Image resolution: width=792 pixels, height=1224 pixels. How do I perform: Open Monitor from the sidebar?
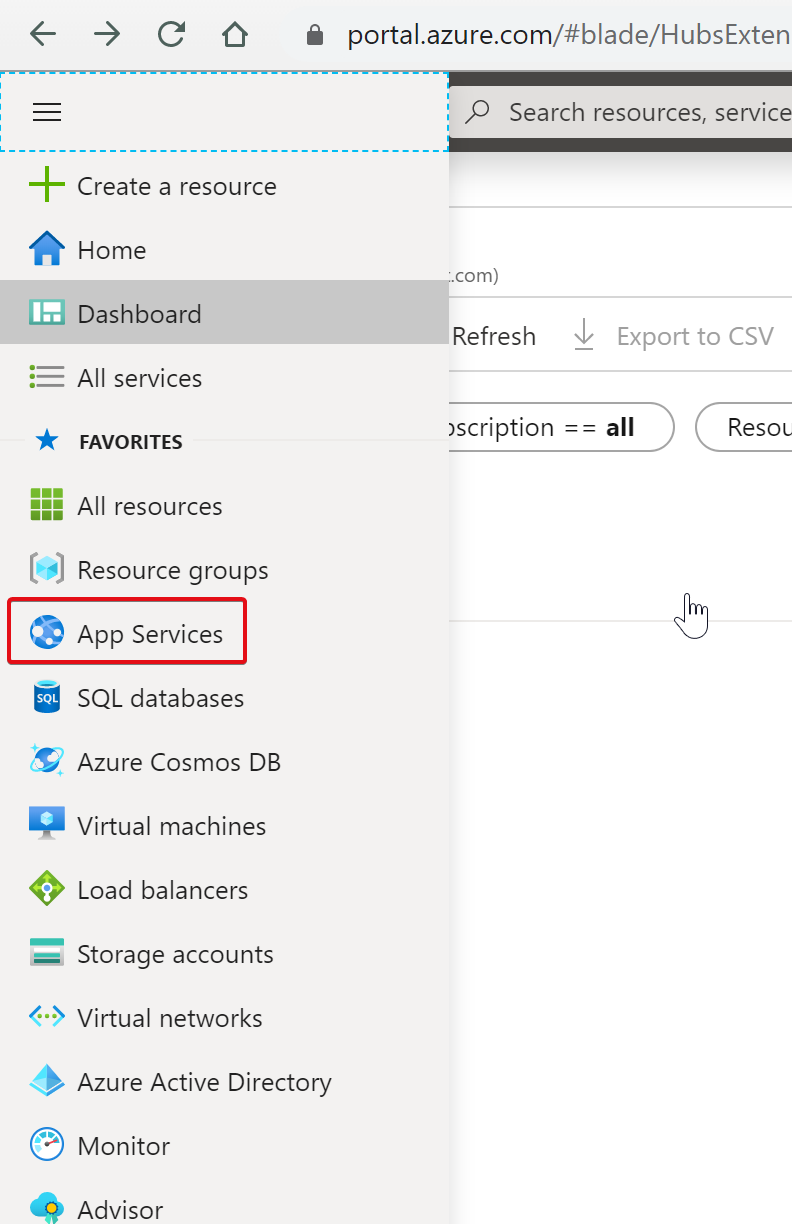click(123, 1146)
